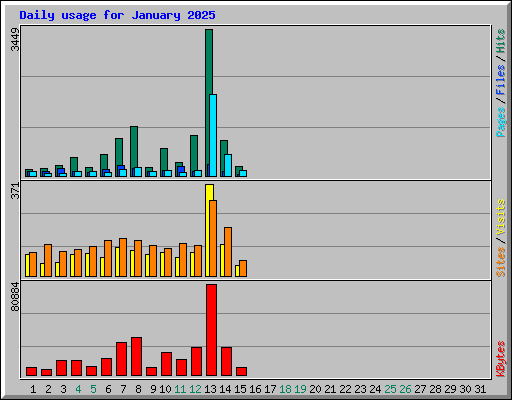The width and height of the screenshot is (512, 400).
Task: Click the yellow 'Visits' legend label
Action: pyautogui.click(x=500, y=217)
